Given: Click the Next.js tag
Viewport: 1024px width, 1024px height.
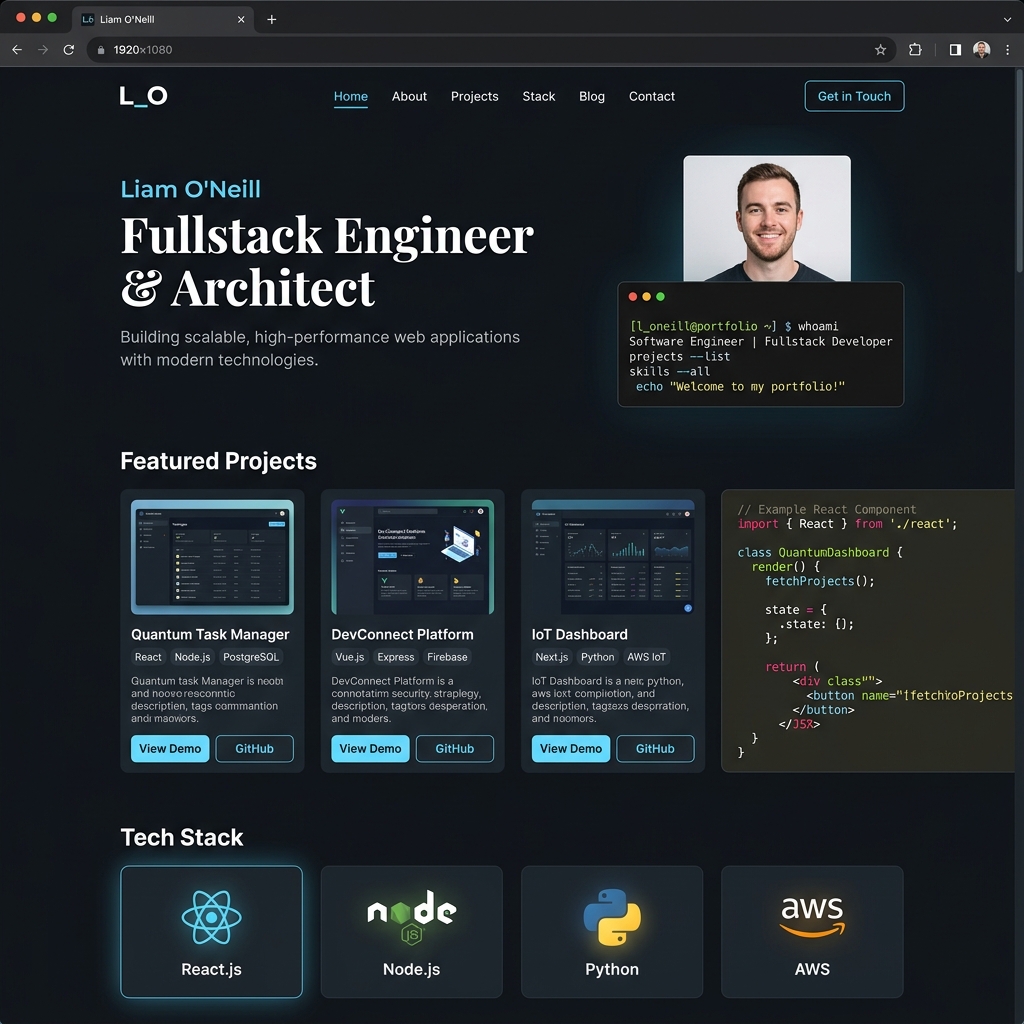Looking at the screenshot, I should click(x=551, y=657).
